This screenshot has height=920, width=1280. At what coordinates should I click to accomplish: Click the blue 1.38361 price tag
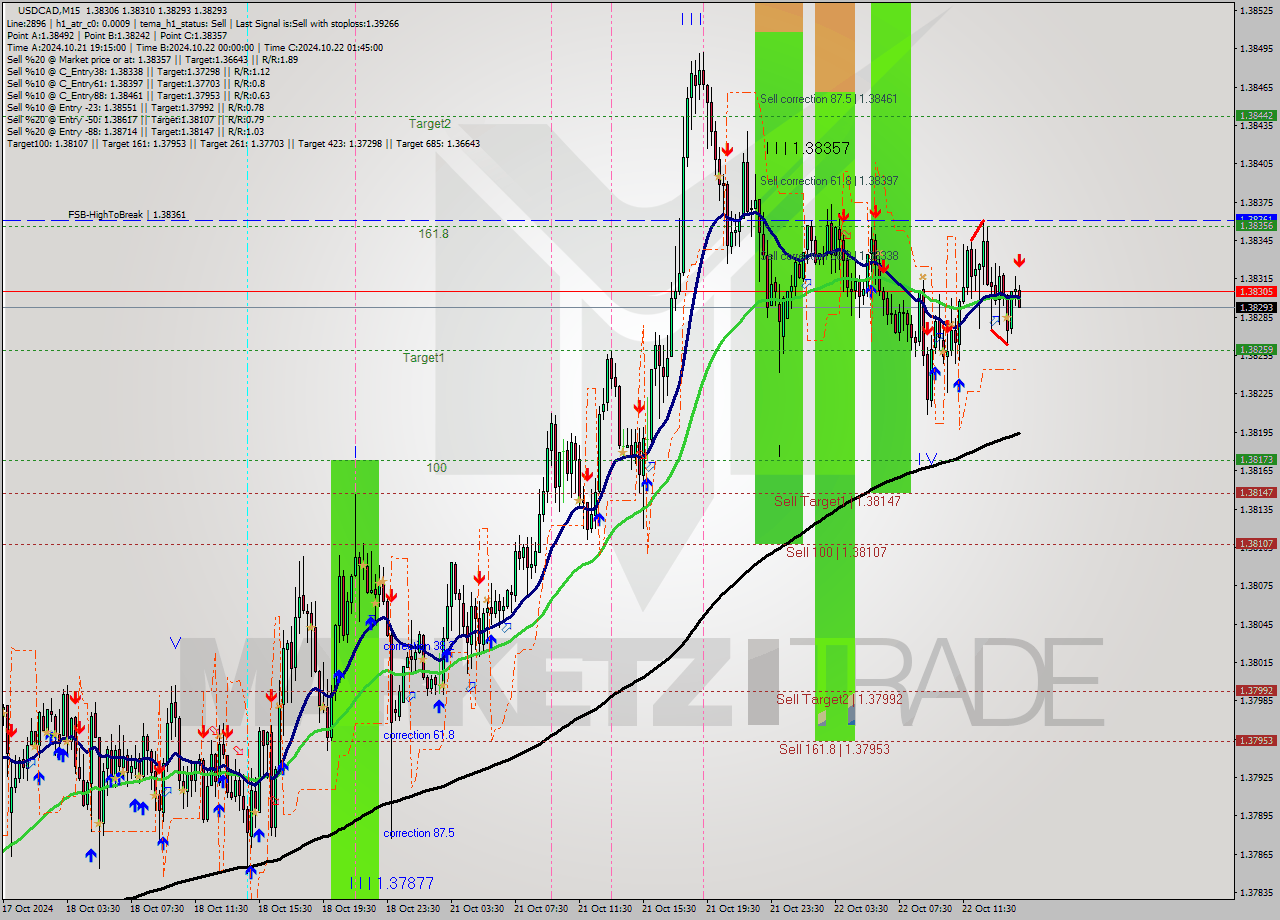pyautogui.click(x=1255, y=217)
